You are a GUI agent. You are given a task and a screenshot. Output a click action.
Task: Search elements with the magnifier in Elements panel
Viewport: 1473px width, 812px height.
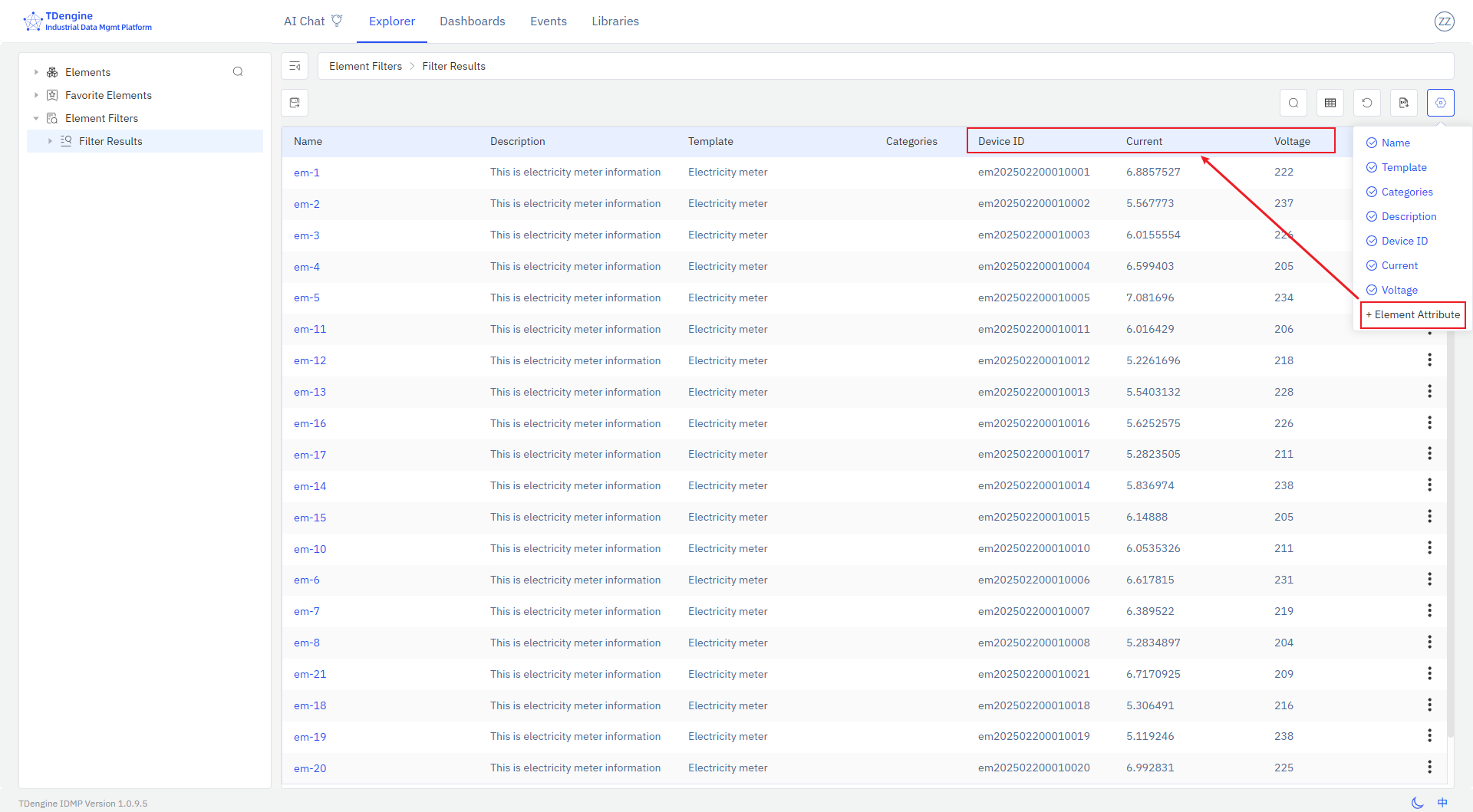pos(238,71)
